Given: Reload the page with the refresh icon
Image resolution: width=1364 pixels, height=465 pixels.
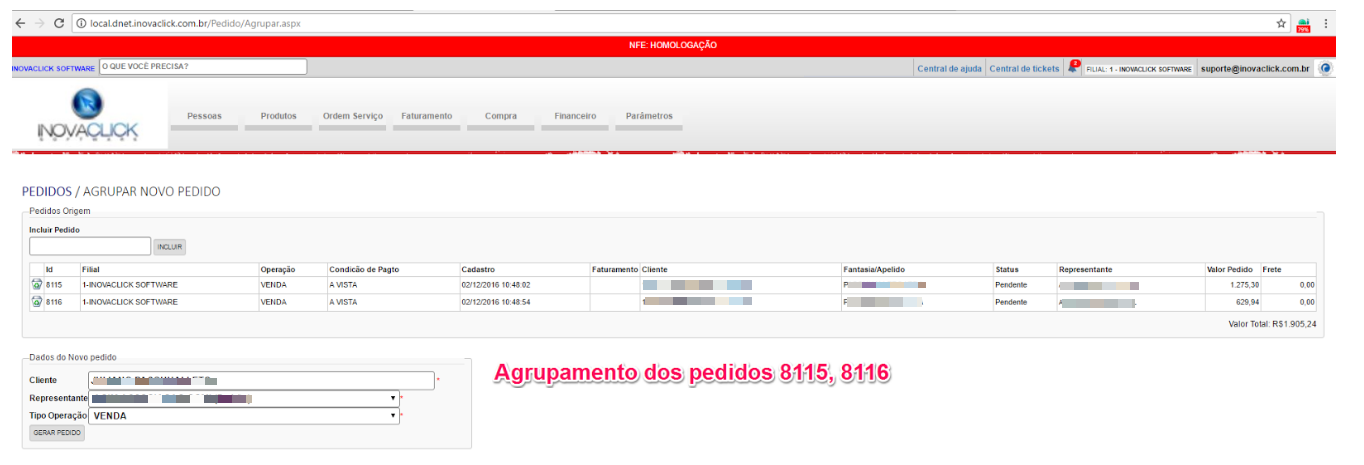Looking at the screenshot, I should [59, 23].
